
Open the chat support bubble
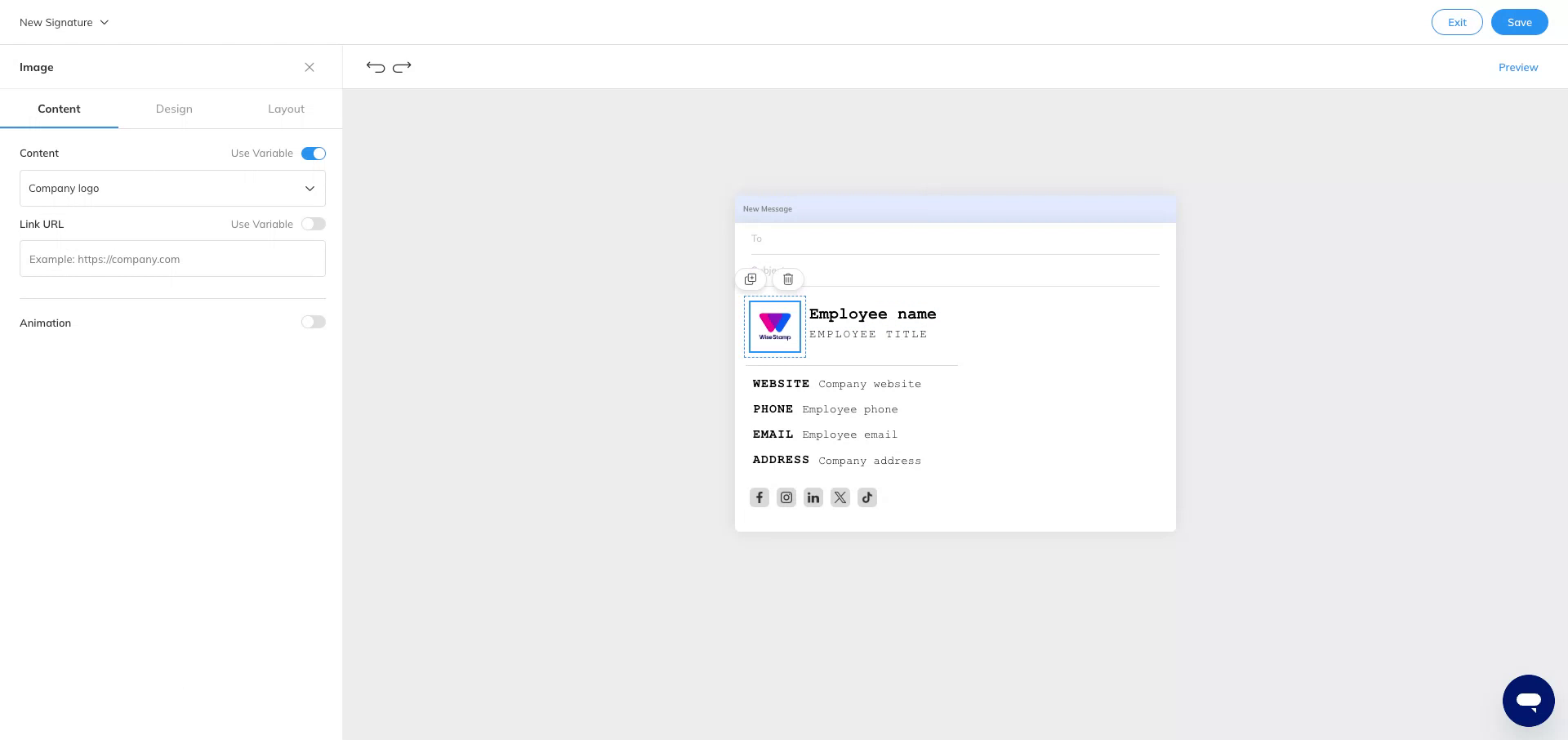(1529, 700)
